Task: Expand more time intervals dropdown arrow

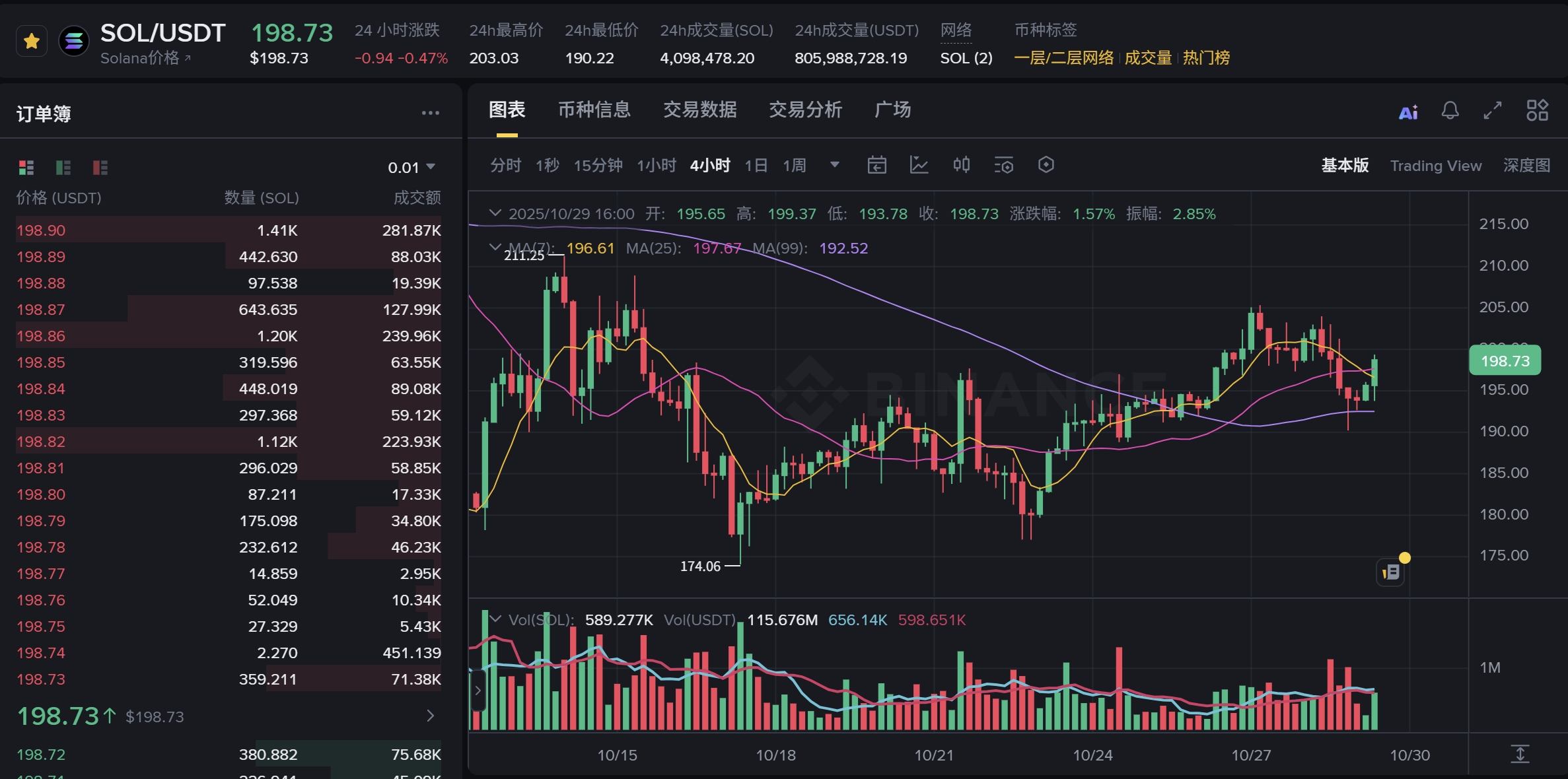Action: 835,165
